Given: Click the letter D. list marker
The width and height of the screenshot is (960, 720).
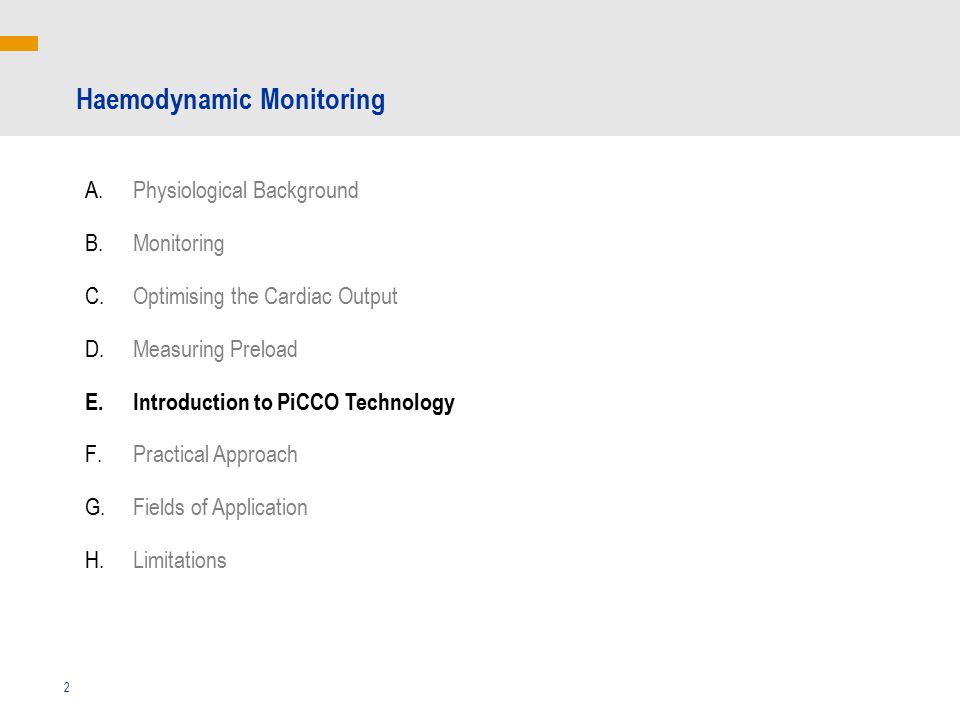Looking at the screenshot, I should 94,349.
